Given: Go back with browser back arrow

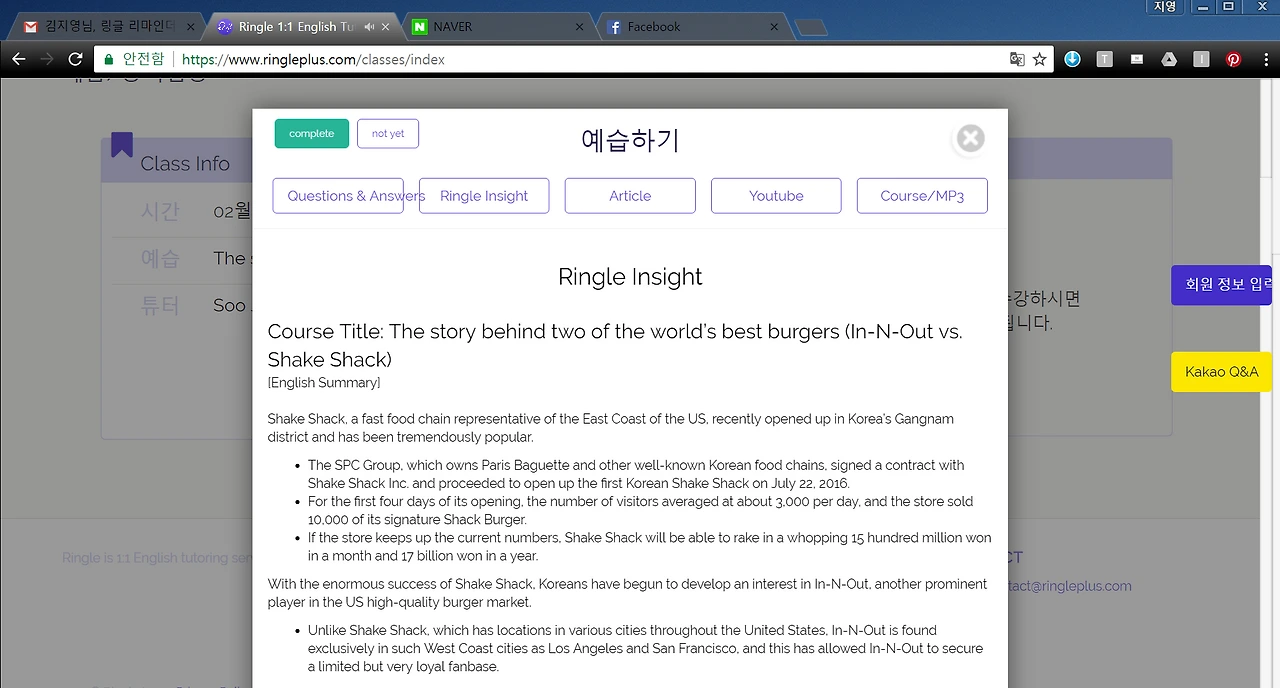Looking at the screenshot, I should click(18, 59).
